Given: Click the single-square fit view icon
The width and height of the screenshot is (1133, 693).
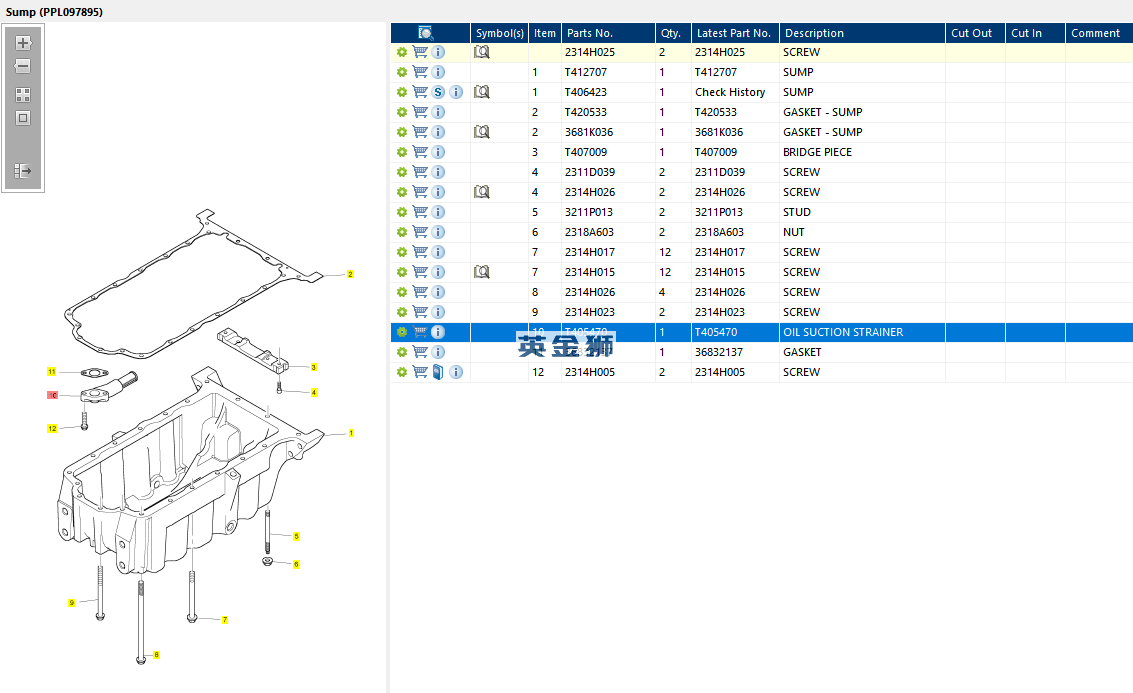Looking at the screenshot, I should pyautogui.click(x=23, y=118).
